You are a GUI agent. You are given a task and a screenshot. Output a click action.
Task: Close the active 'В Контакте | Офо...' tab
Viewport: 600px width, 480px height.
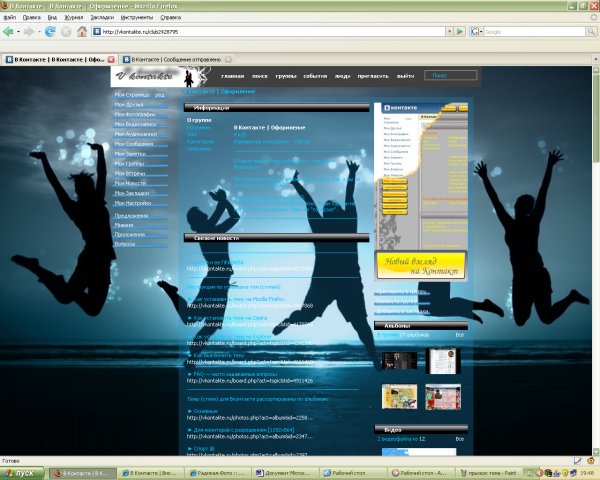tap(111, 59)
